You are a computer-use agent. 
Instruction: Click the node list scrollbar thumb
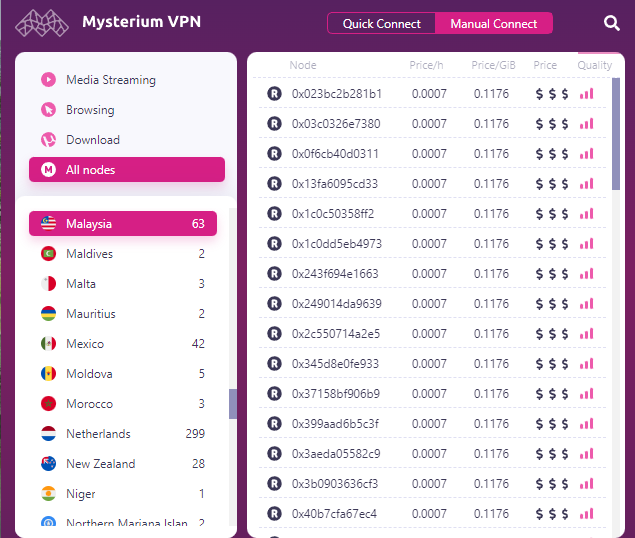click(x=616, y=134)
